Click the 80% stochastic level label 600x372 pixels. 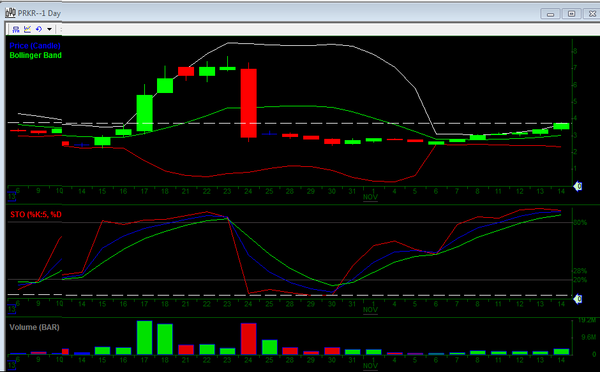click(580, 222)
